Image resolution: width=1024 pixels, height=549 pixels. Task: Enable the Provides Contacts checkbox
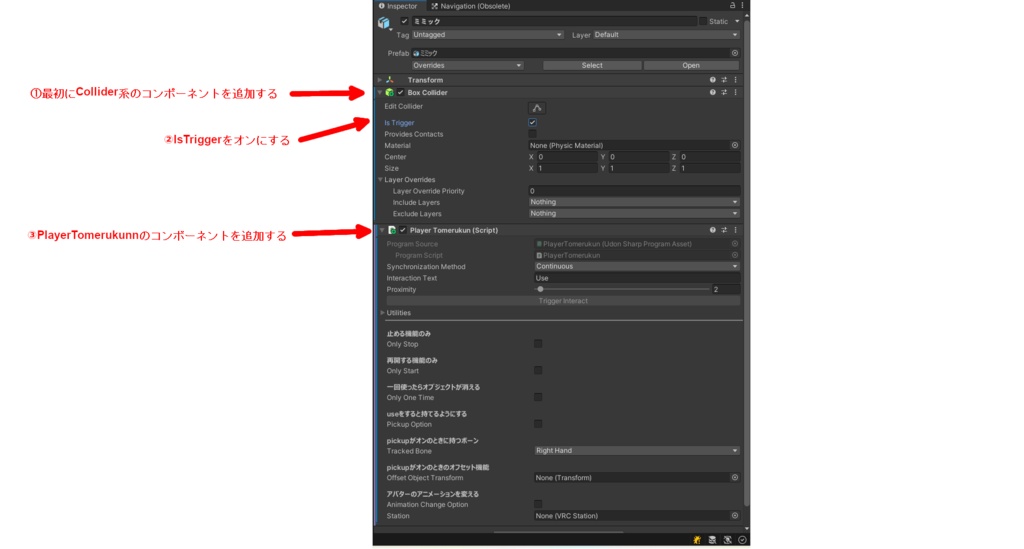[533, 134]
